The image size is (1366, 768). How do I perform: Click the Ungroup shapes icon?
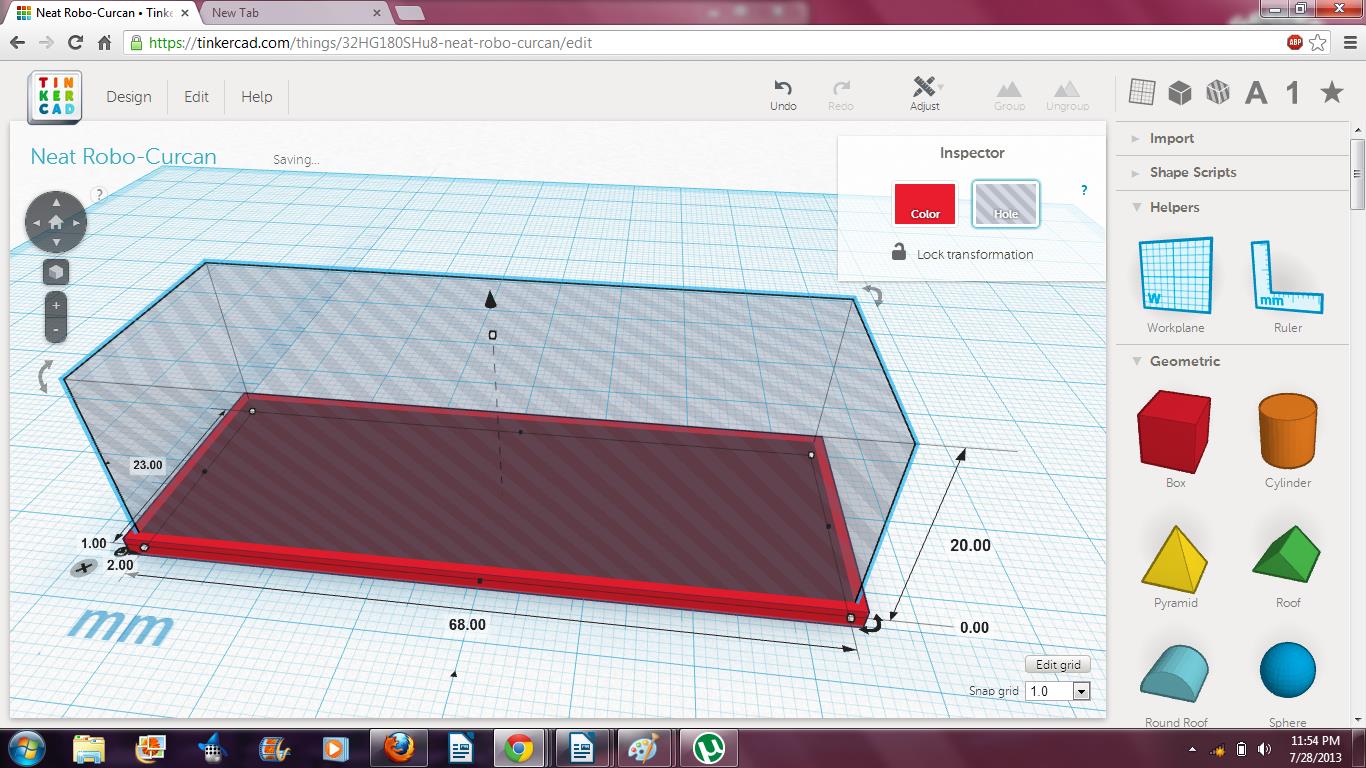click(x=1067, y=95)
